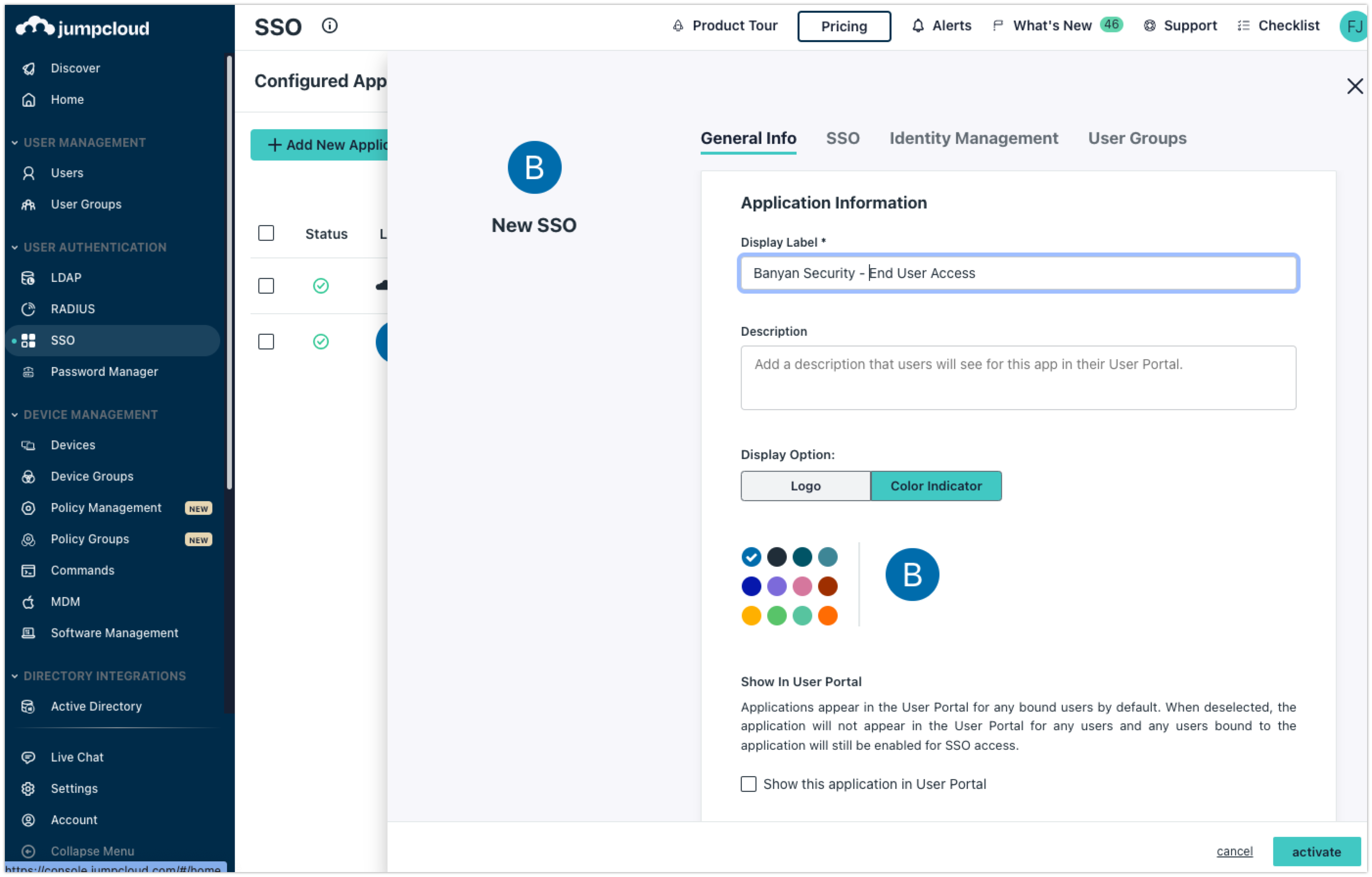
Task: Click the MDM apple icon
Action: pos(28,602)
